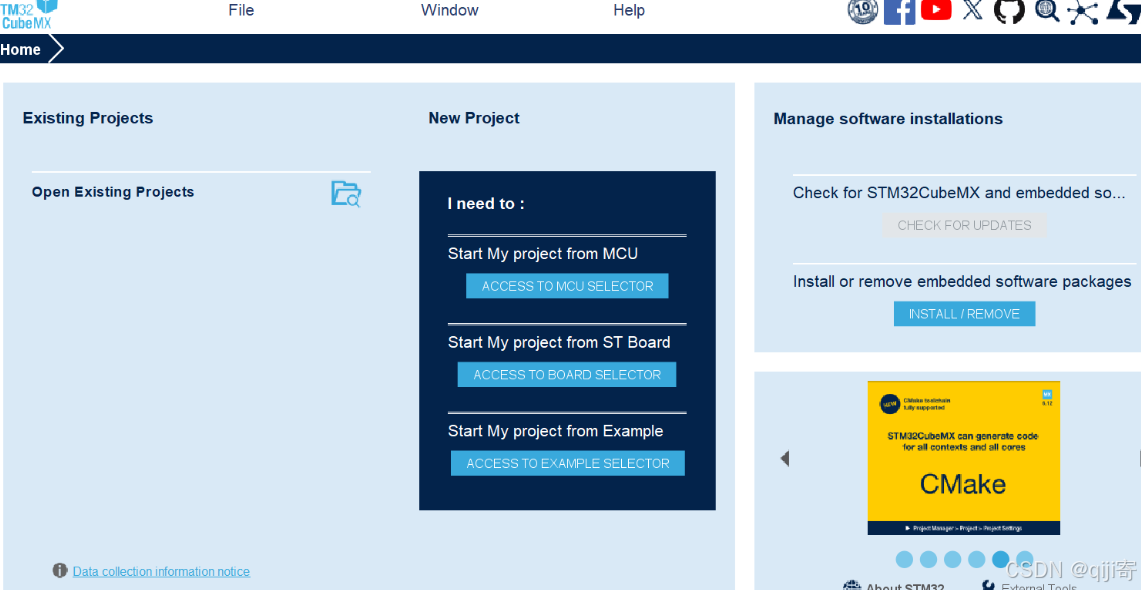Click ACCESS TO MCU SELECTOR button
Screen dimensions: 1141x590
point(567,286)
